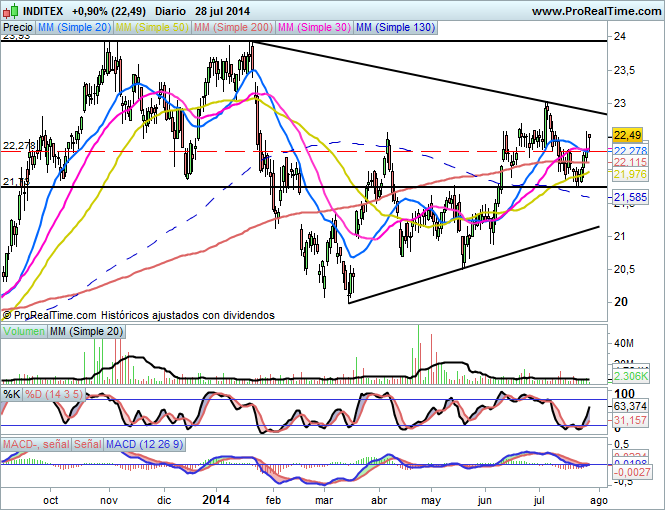This screenshot has height=510, width=665.
Task: Open the ProRealTime.com website link
Action: (x=596, y=11)
